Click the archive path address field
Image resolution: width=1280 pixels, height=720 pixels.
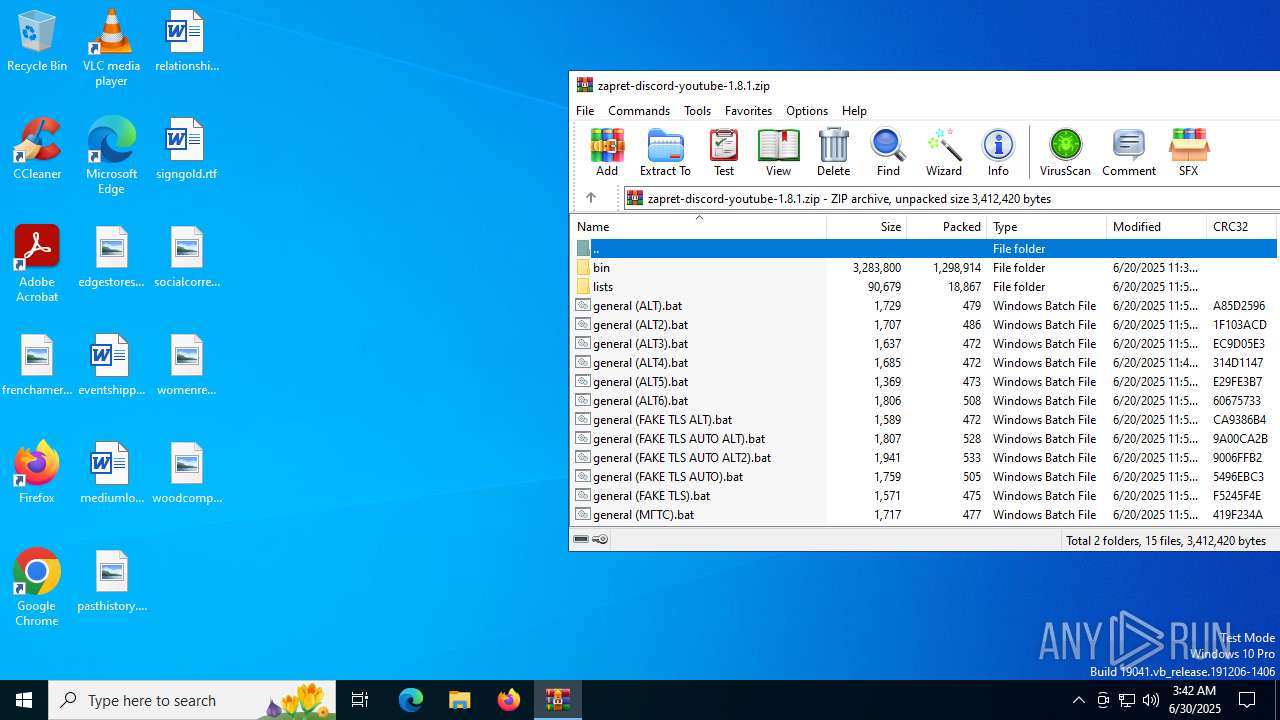point(950,198)
